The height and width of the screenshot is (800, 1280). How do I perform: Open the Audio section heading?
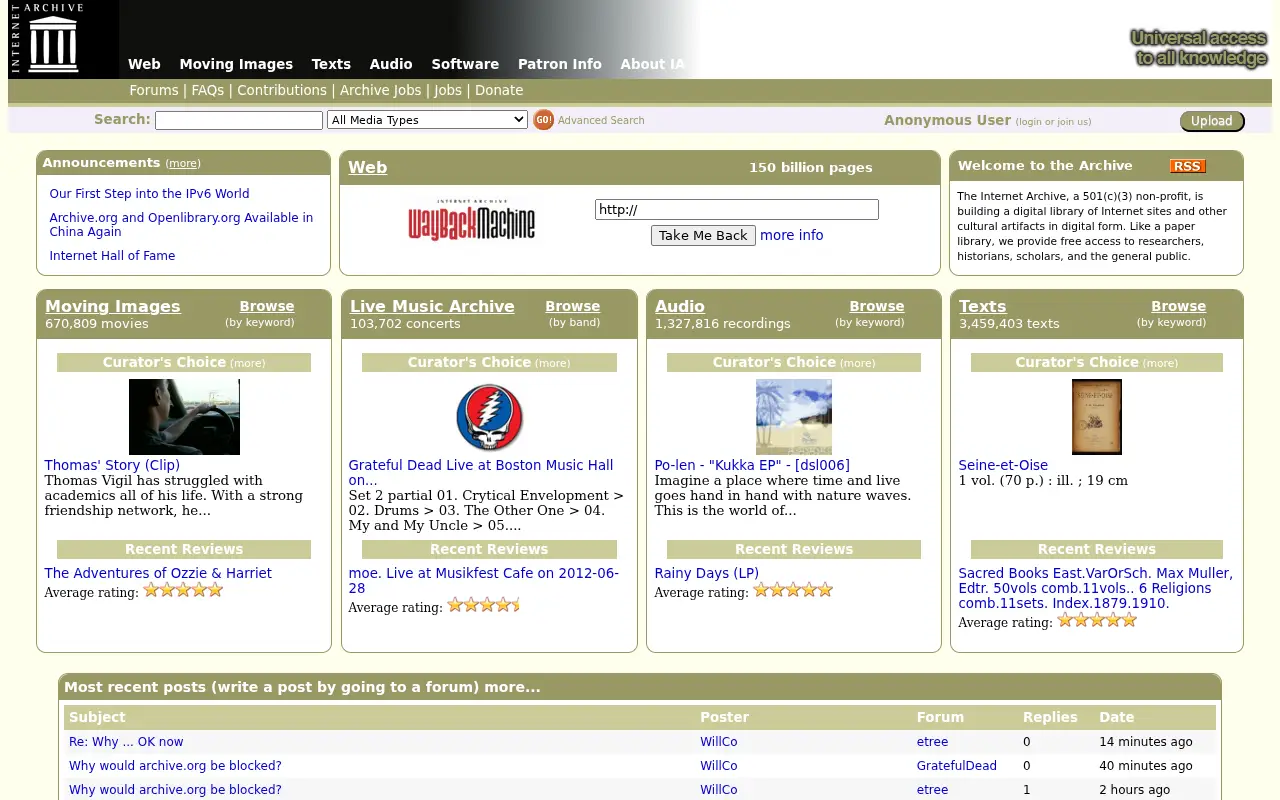click(x=680, y=306)
